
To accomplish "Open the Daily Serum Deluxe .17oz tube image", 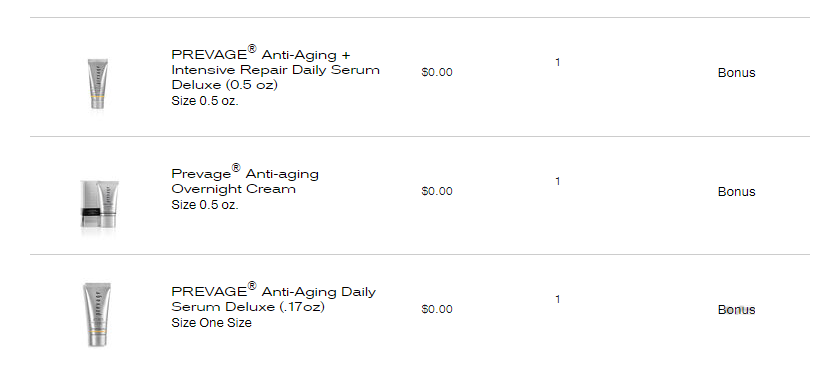I will [97, 315].
